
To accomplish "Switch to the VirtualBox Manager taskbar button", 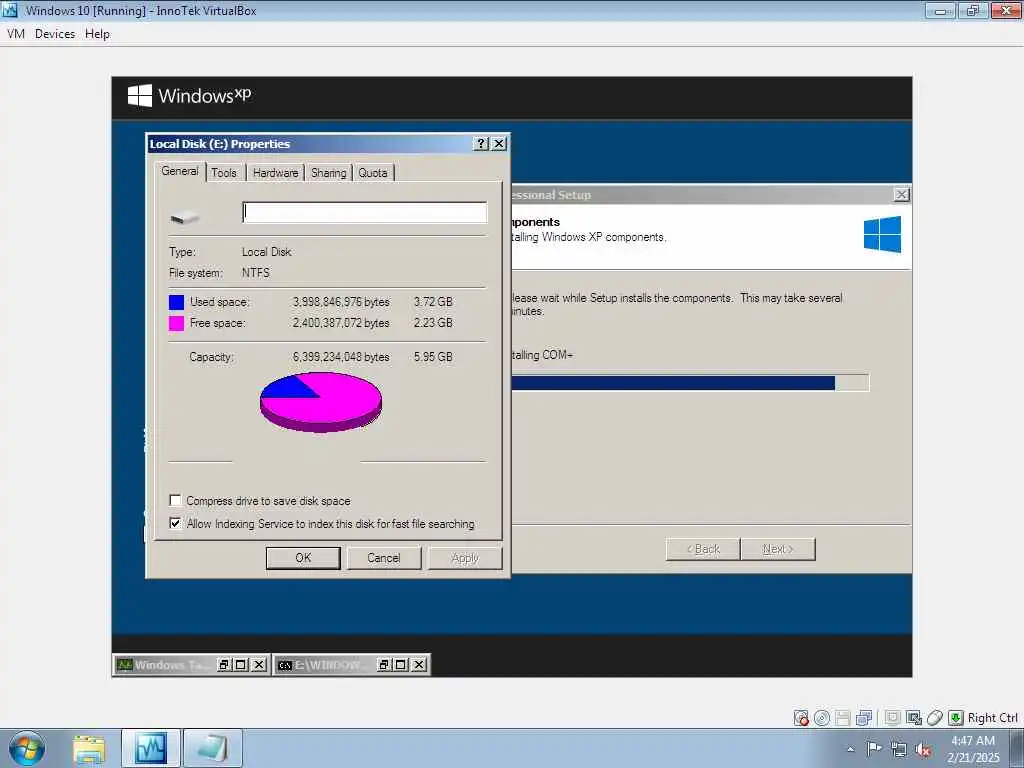I will (151, 748).
